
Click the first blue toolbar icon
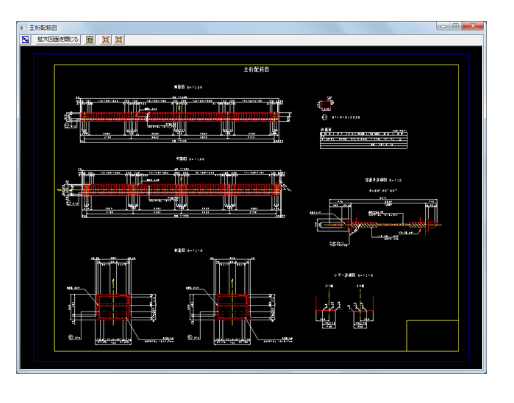(25, 40)
